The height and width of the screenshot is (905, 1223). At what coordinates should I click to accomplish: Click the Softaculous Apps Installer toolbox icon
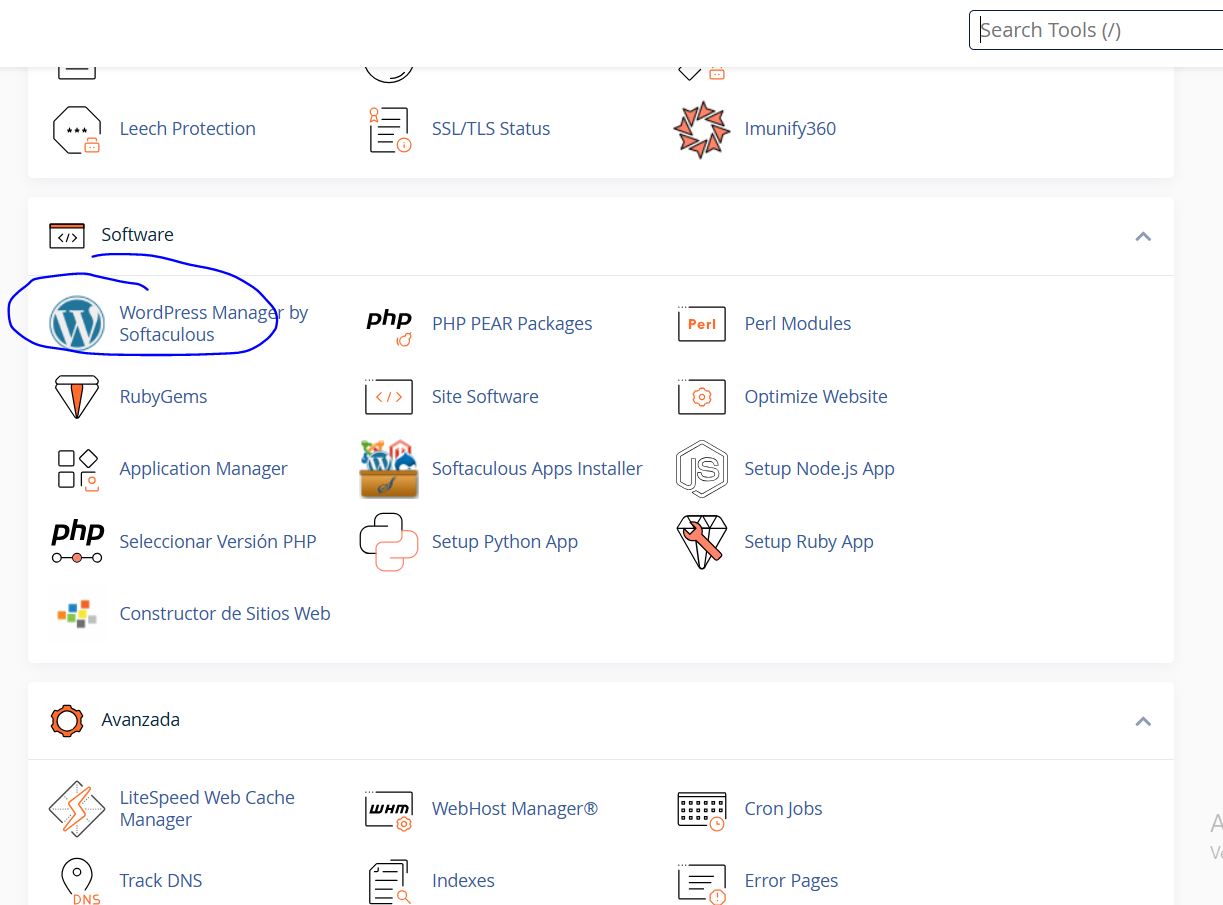click(389, 469)
